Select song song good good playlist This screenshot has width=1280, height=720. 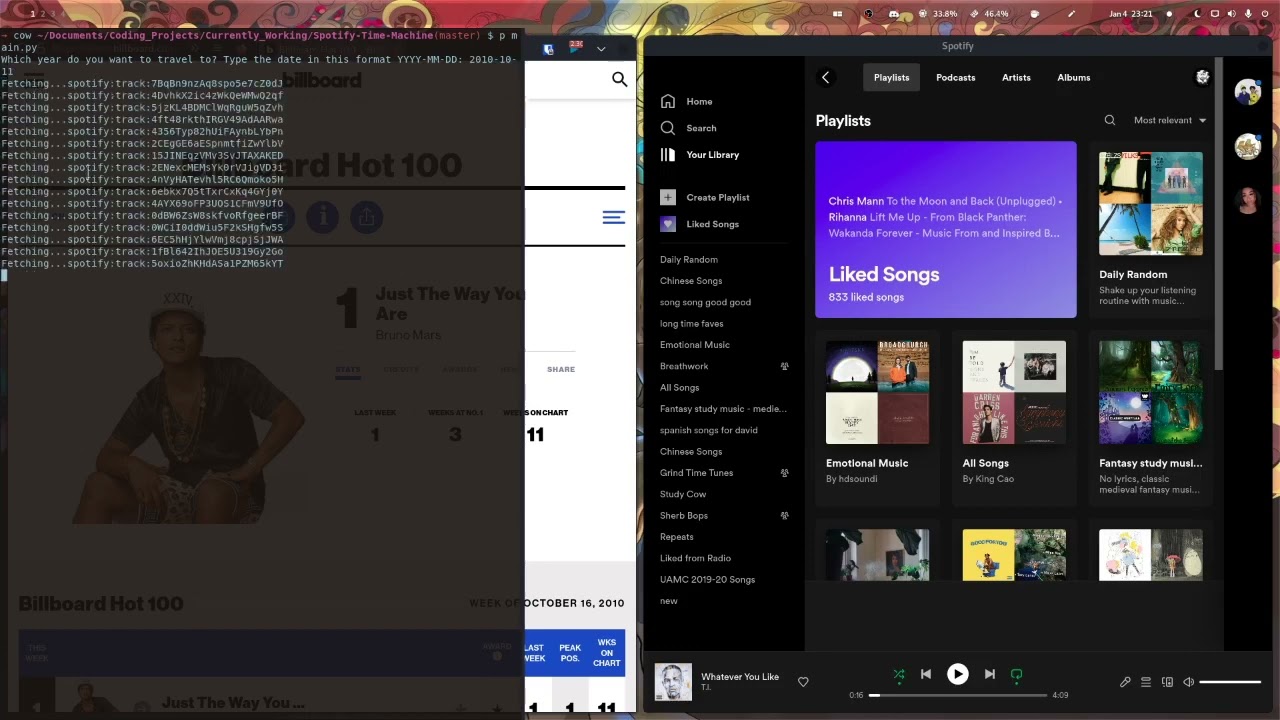[705, 302]
